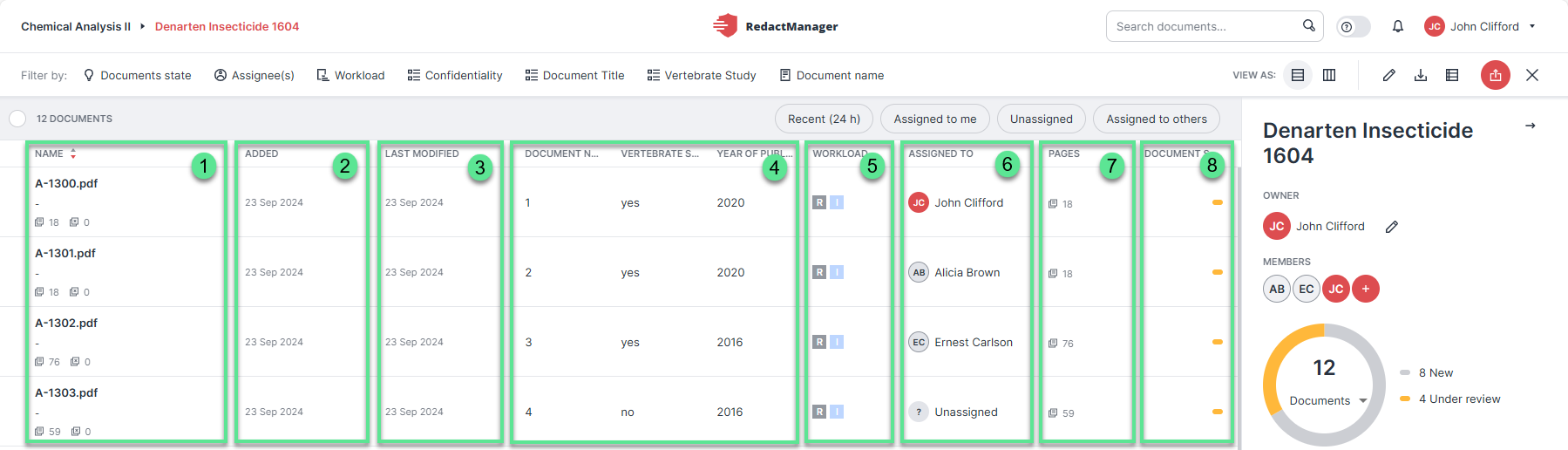
Task: Open the John Clifford user menu arrow
Action: coord(1532,26)
